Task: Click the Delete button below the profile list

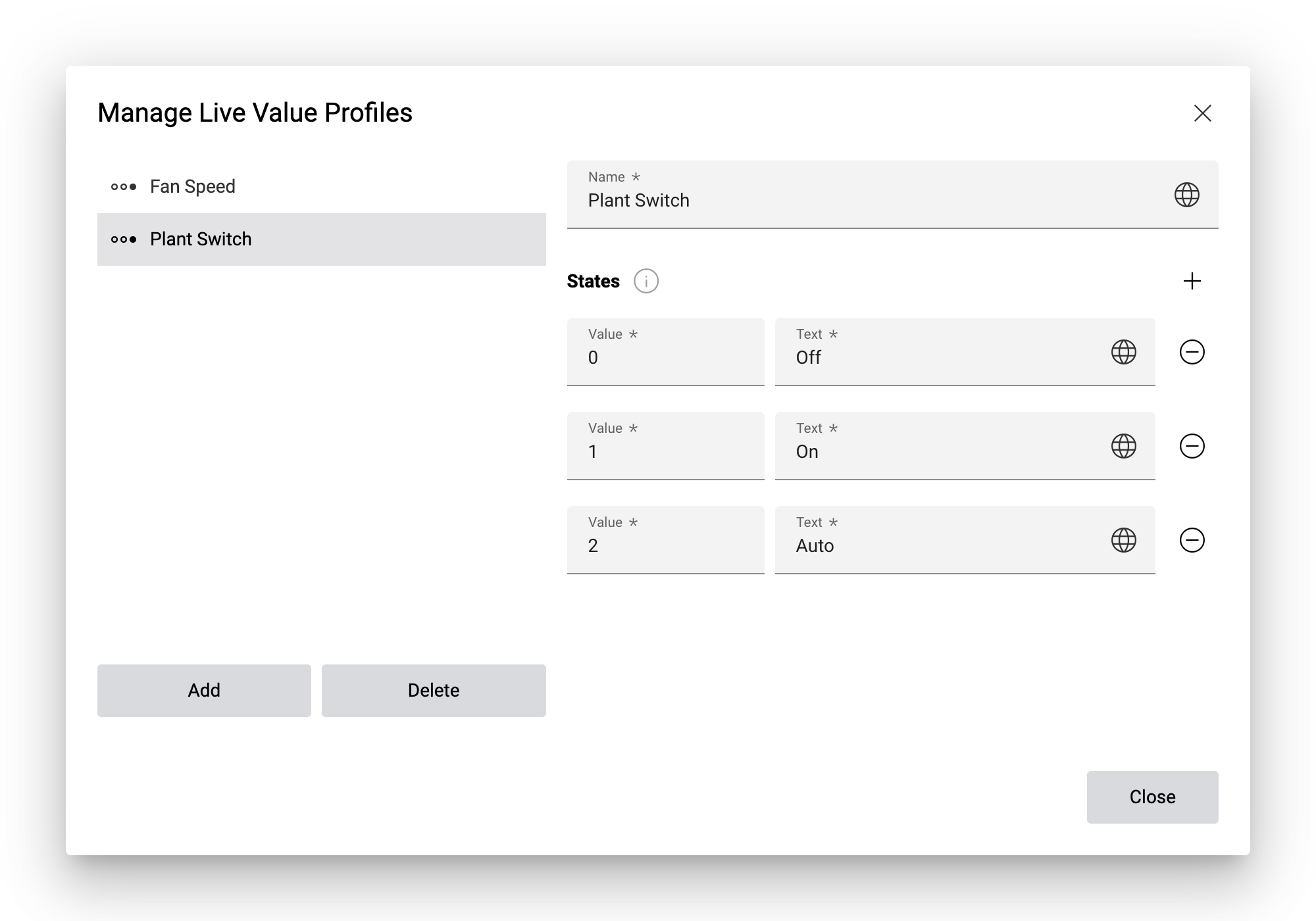Action: 434,690
